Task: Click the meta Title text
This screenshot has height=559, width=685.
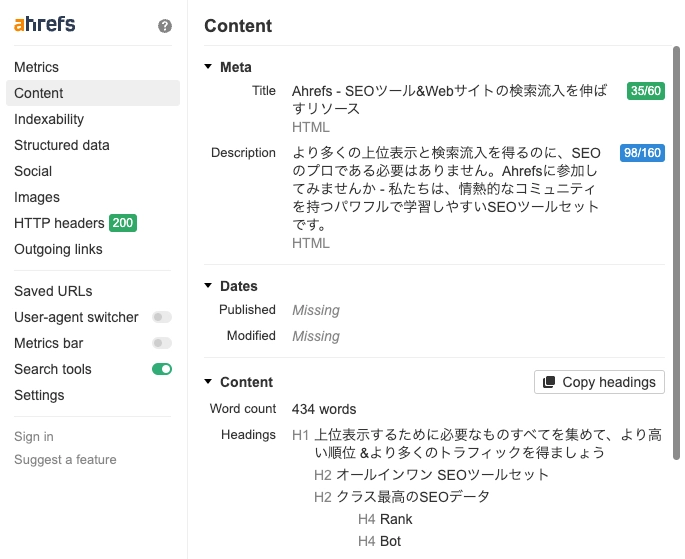Action: (450, 100)
